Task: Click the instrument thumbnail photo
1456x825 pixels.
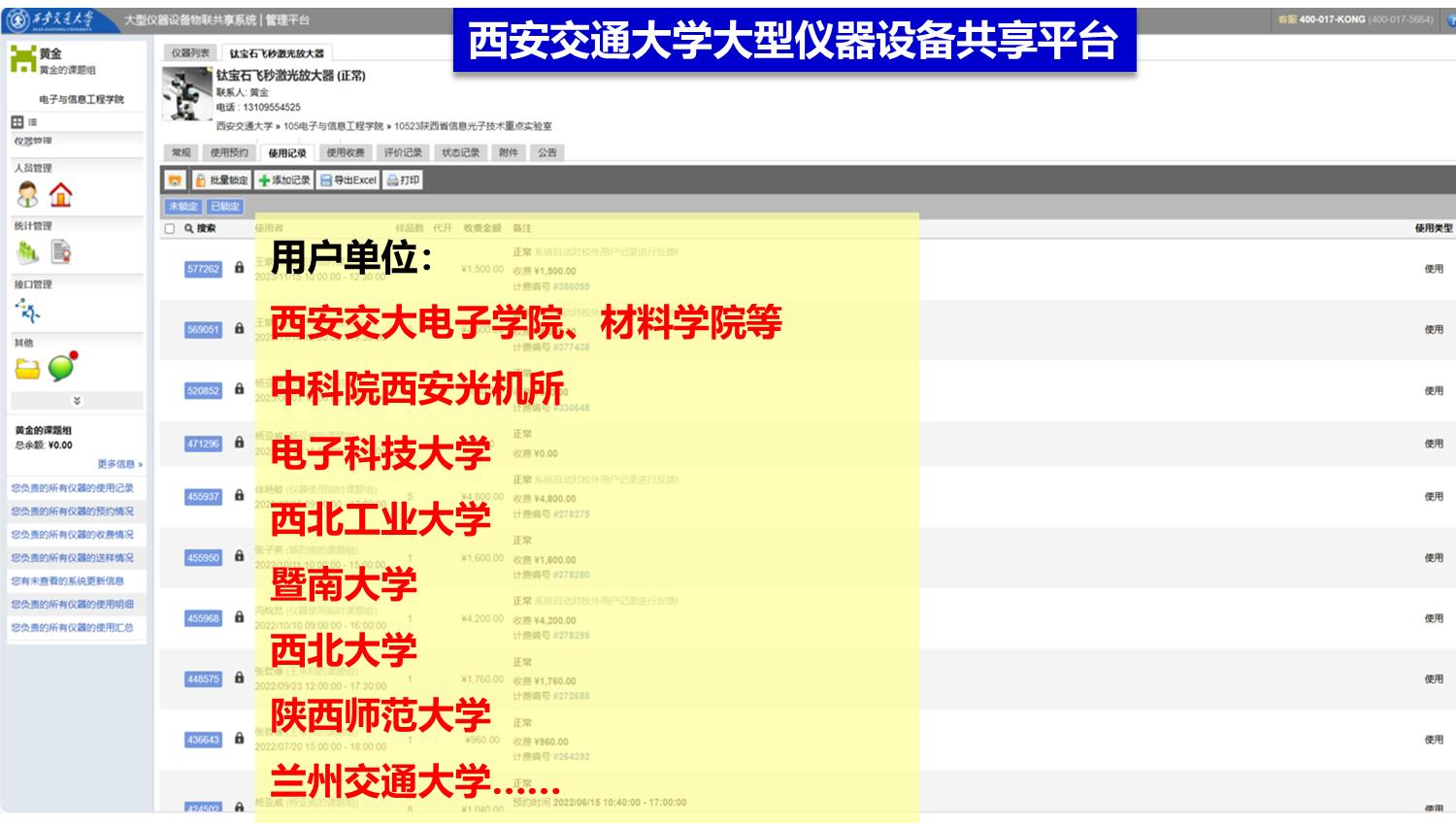Action: tap(186, 95)
